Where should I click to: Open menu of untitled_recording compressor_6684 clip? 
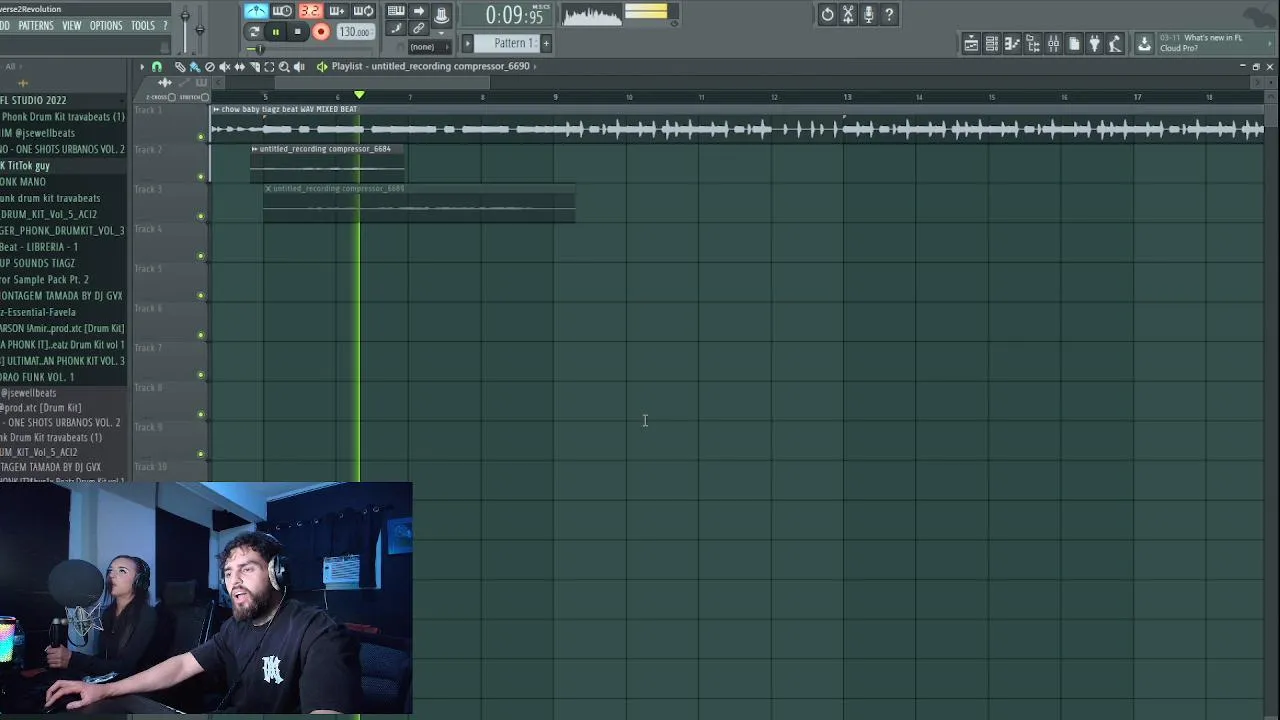[255, 149]
